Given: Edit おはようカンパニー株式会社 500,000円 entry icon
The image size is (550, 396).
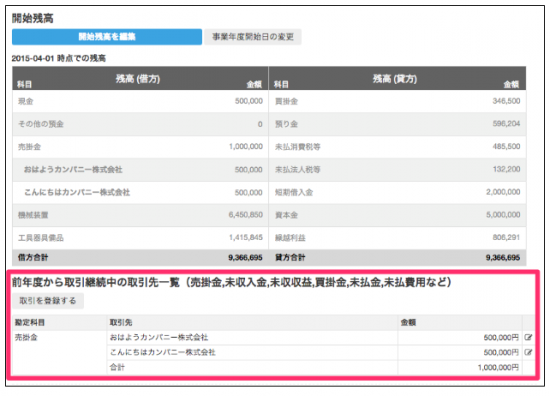Looking at the screenshot, I should click(528, 337).
